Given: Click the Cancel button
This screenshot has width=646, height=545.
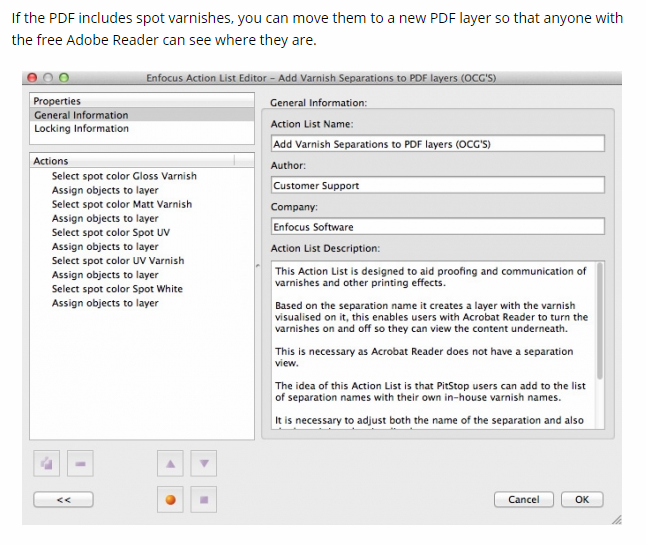Looking at the screenshot, I should 524,500.
